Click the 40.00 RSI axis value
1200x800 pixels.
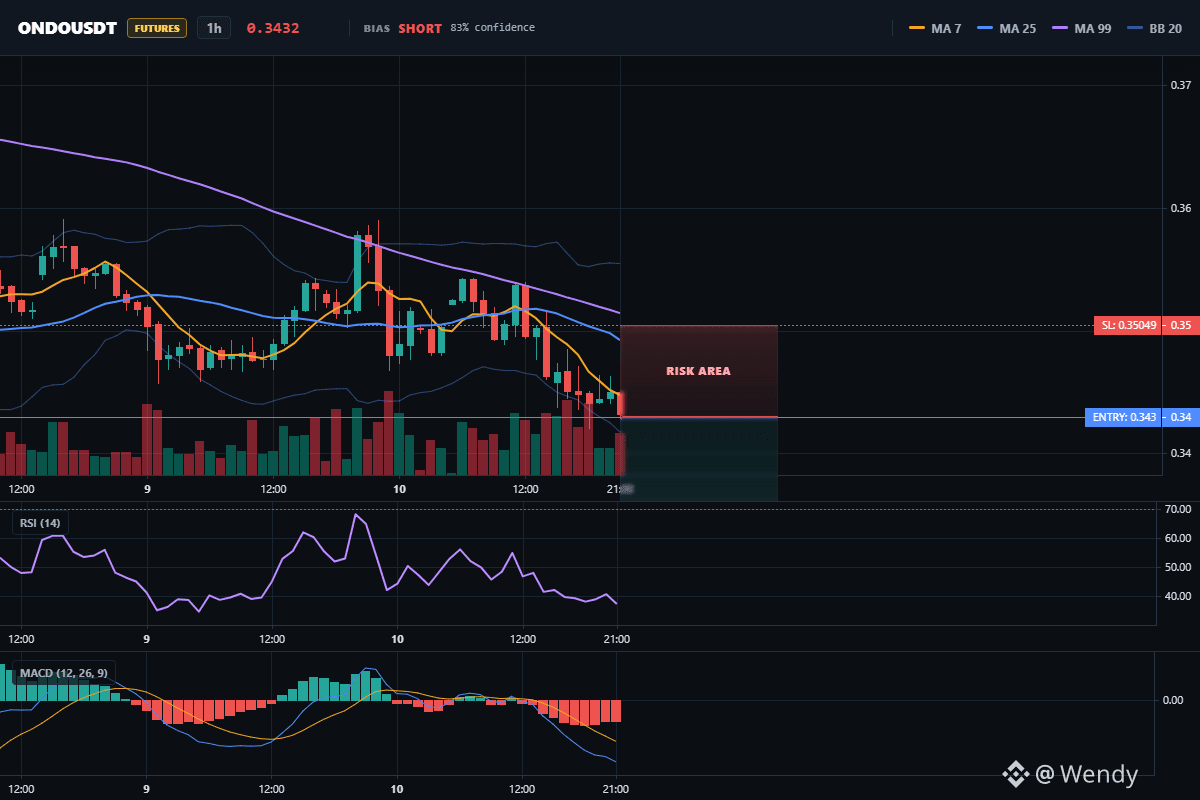1179,596
